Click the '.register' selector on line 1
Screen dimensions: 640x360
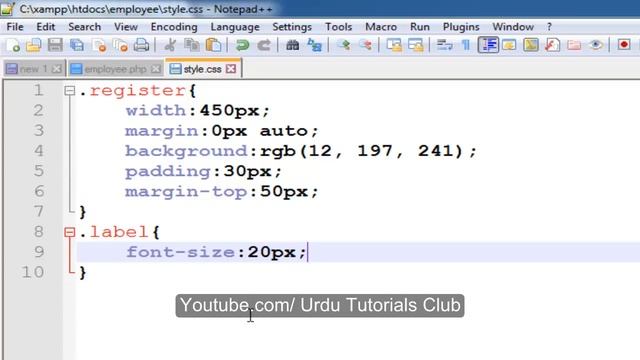(x=133, y=91)
